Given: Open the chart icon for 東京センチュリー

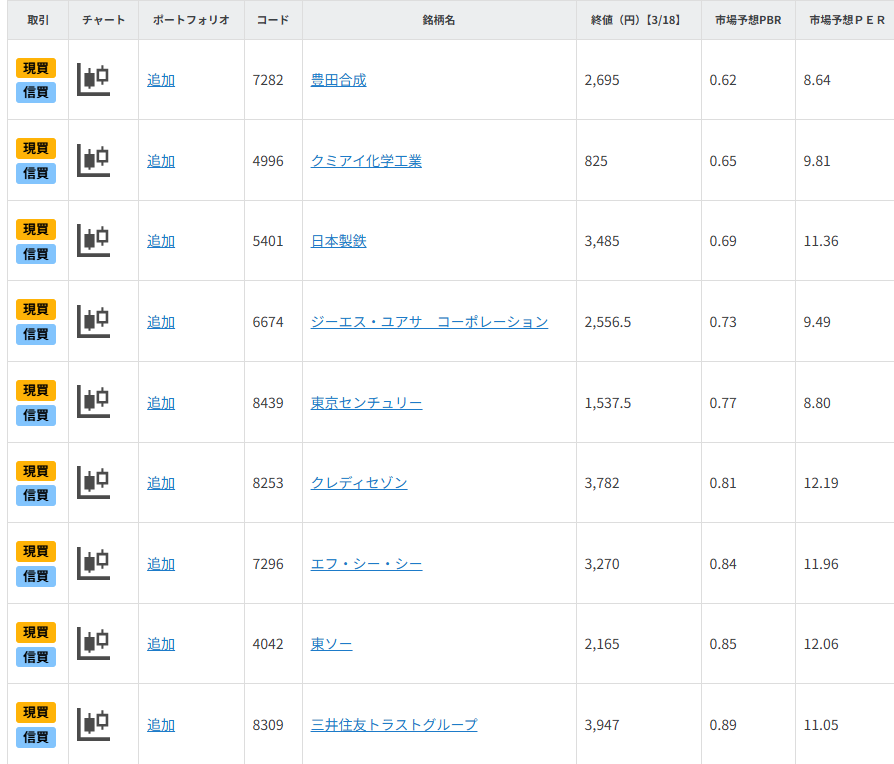Looking at the screenshot, I should [94, 402].
